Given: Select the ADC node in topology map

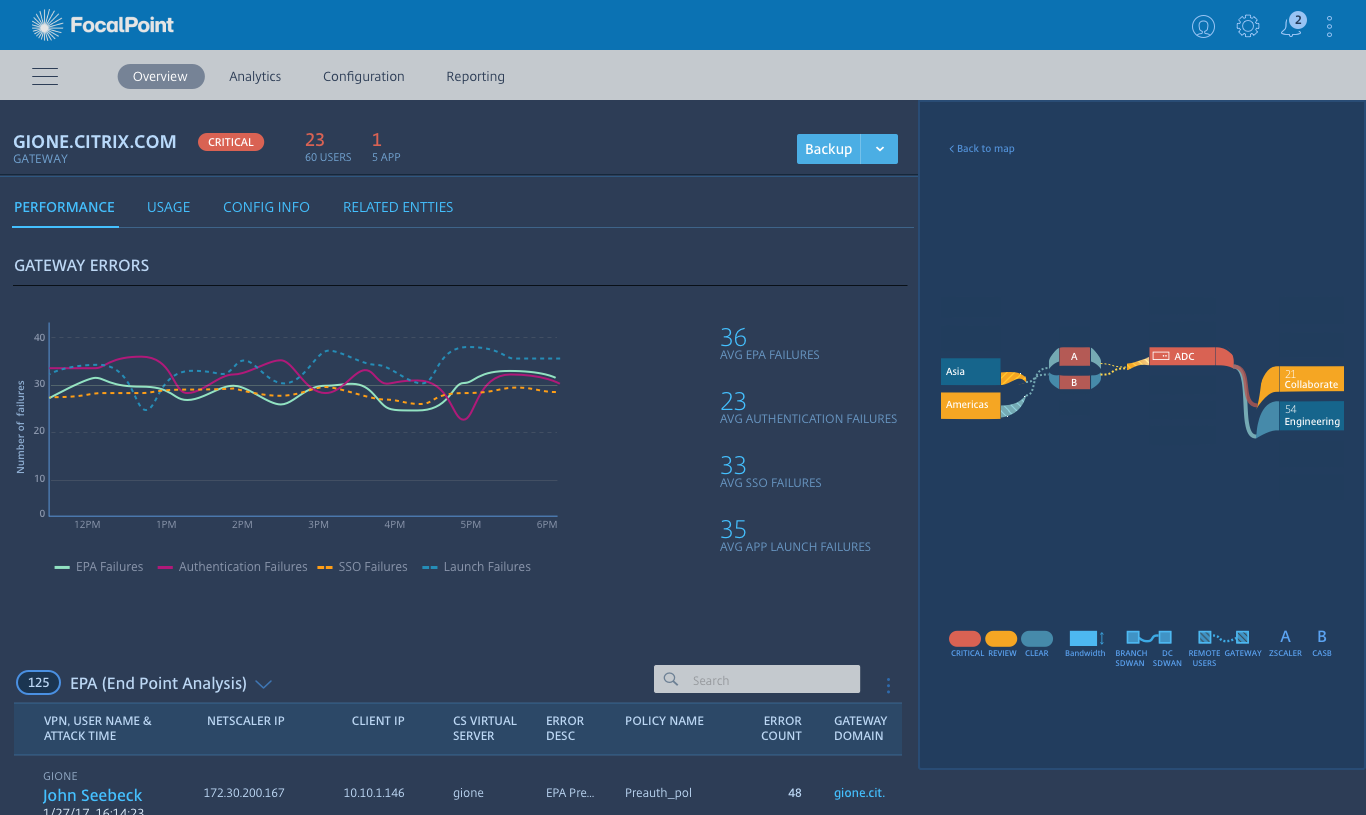Looking at the screenshot, I should pos(1183,356).
